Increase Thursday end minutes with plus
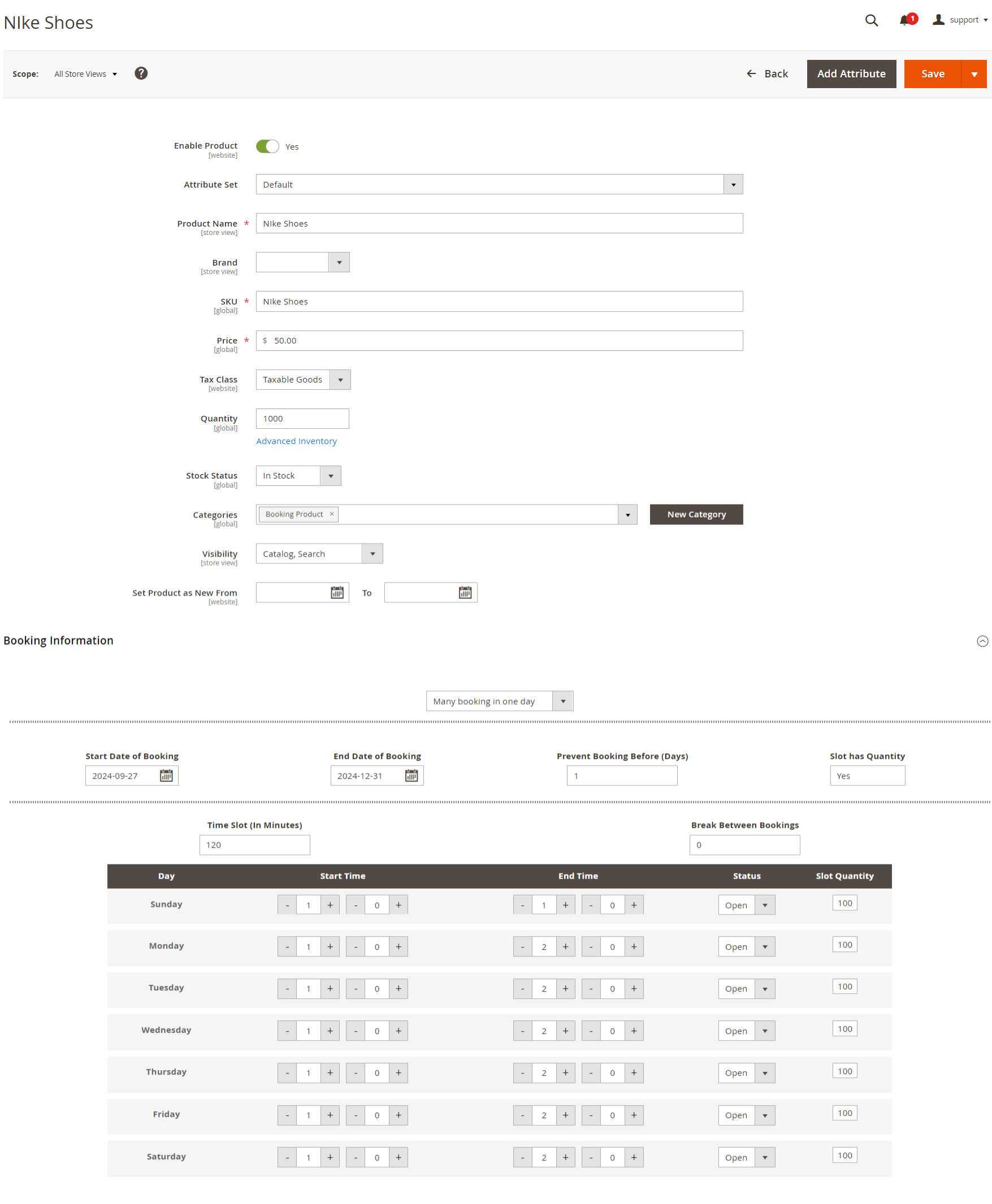This screenshot has height=1204, width=992. [634, 1072]
